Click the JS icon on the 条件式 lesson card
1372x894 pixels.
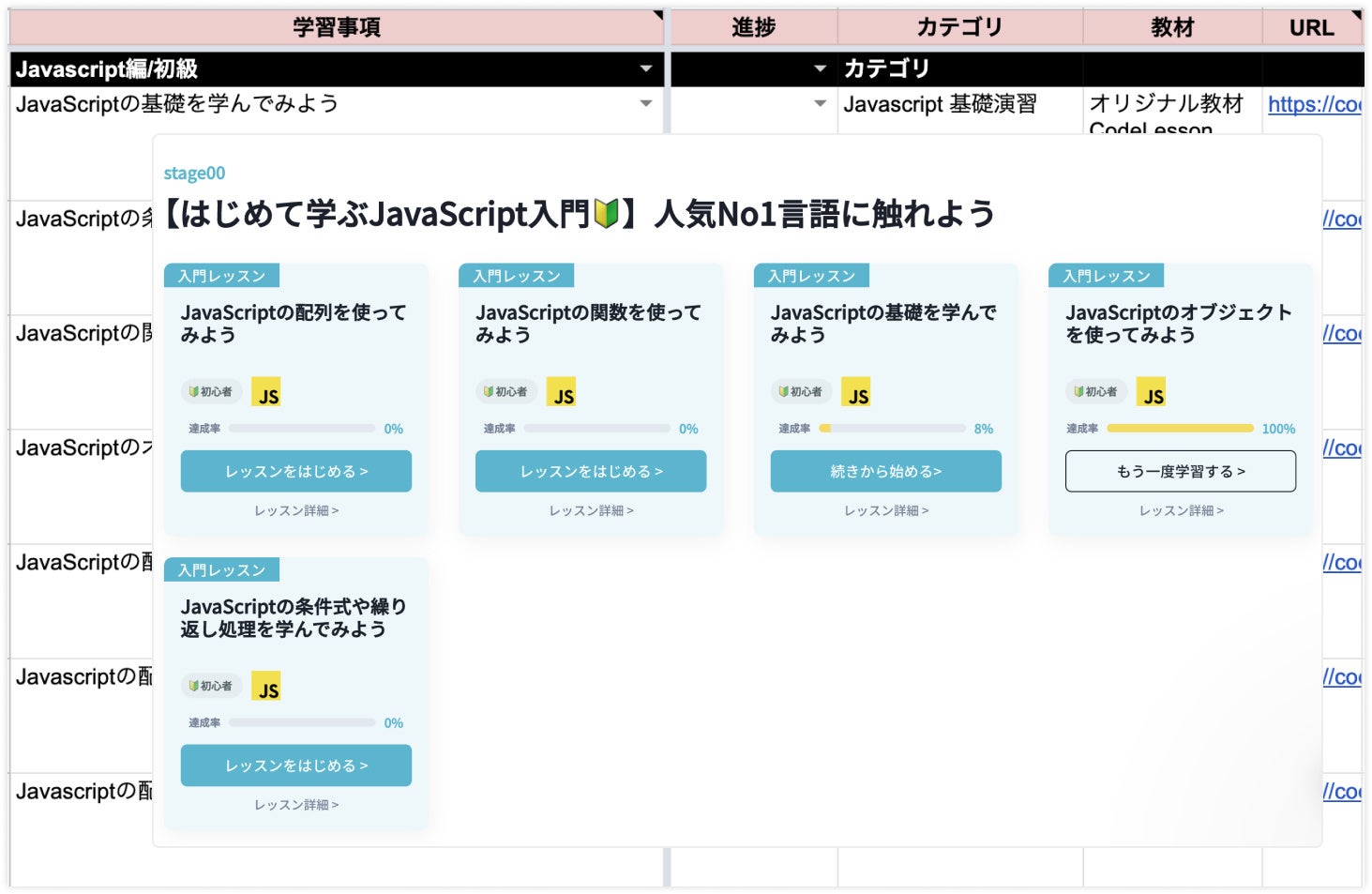[266, 687]
